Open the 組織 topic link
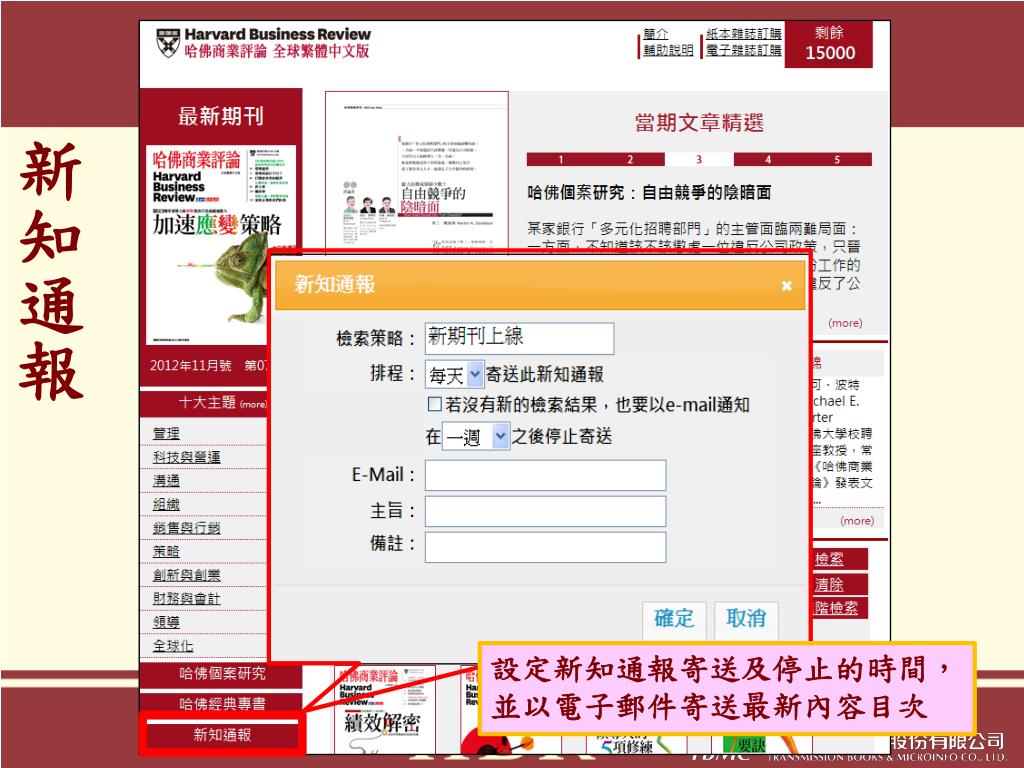Viewport: 1024px width, 768px height. (x=166, y=504)
